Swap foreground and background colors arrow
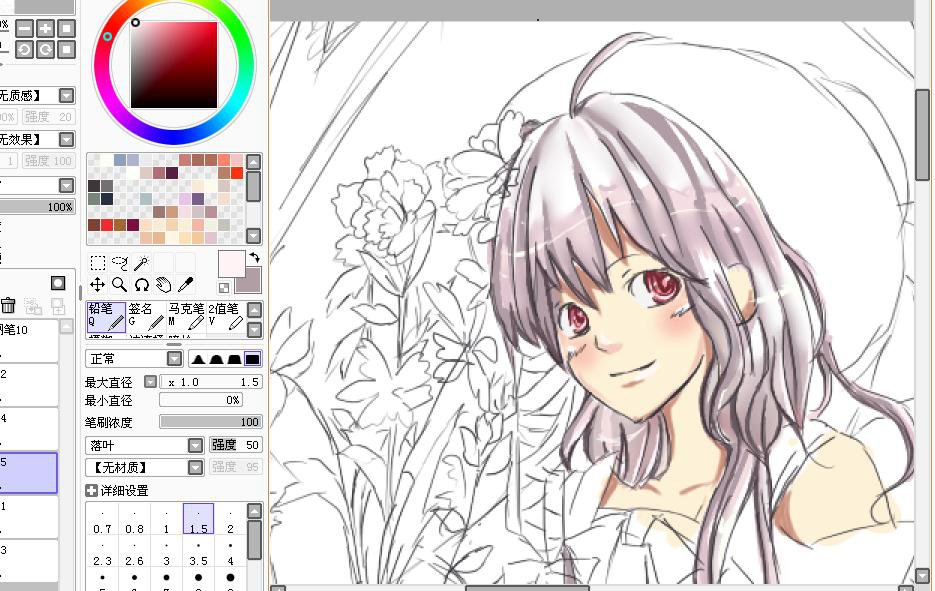The width and height of the screenshot is (935, 591). click(x=255, y=258)
